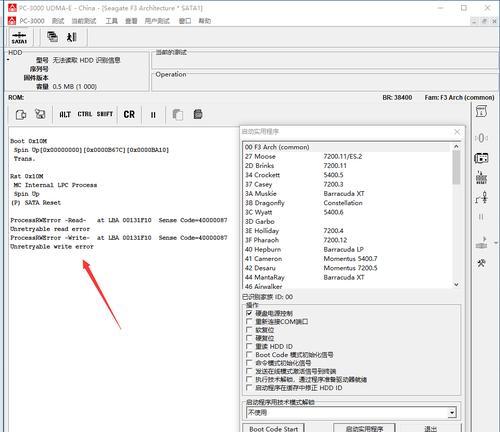500x432 pixels.
Task: Click the exit utility icon beside stacked windows
Action: 72,37
